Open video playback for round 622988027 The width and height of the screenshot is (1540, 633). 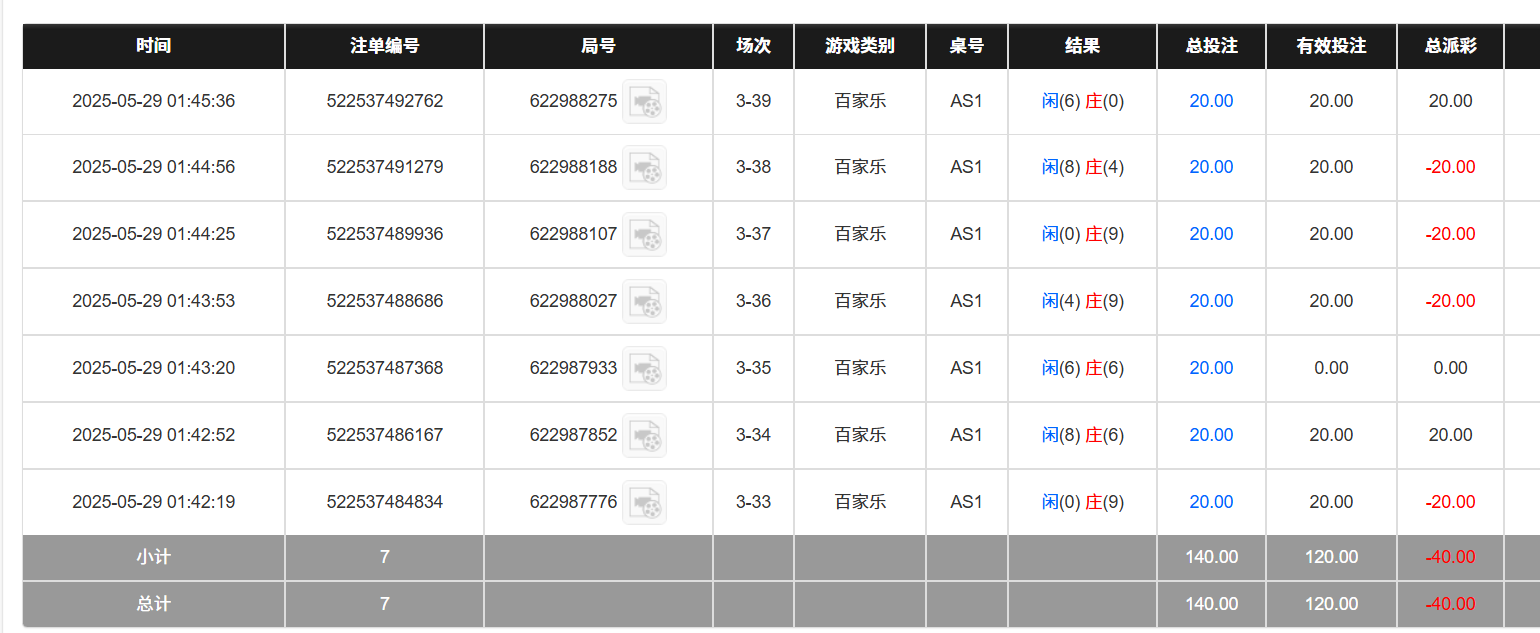pos(644,301)
